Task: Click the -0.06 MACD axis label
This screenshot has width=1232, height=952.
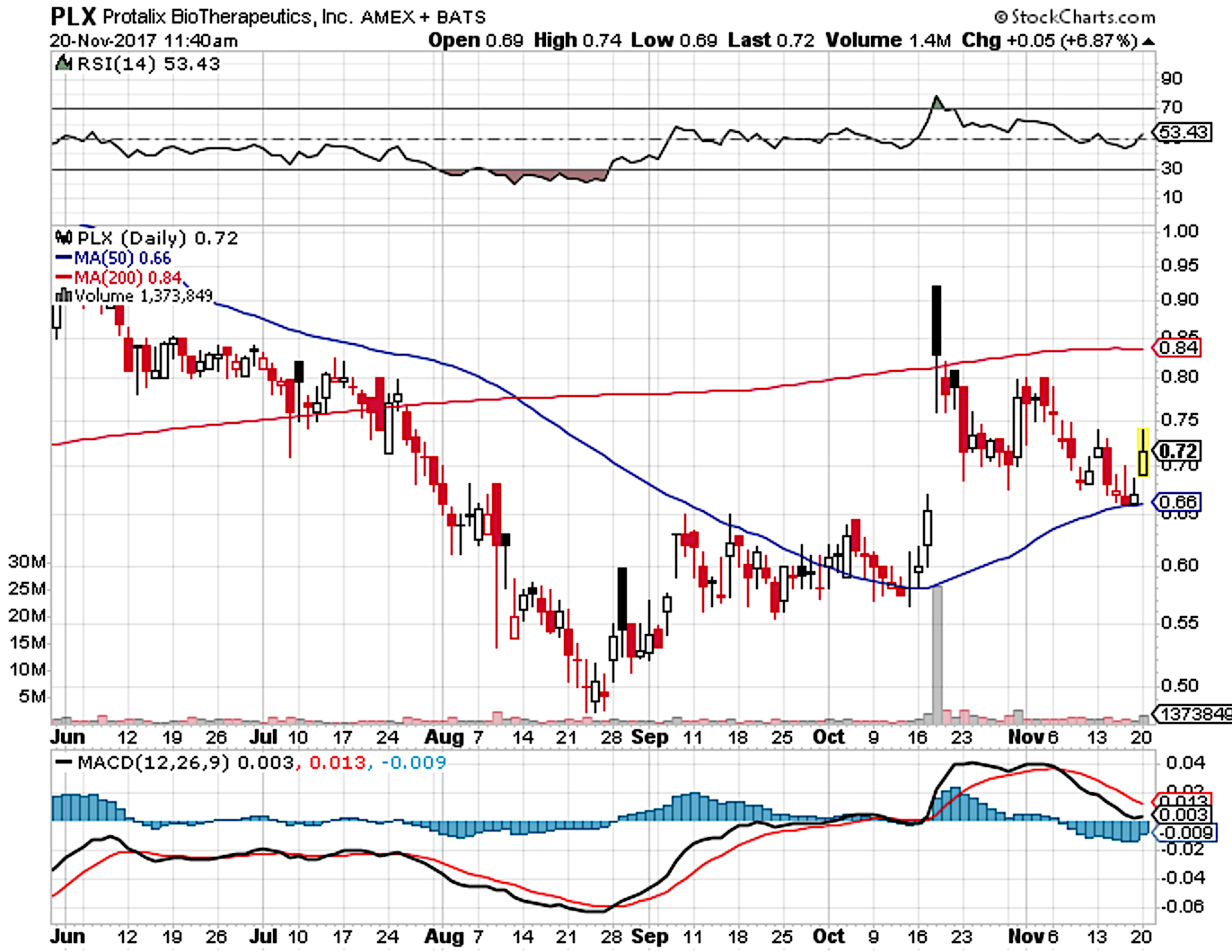Action: click(x=1182, y=906)
